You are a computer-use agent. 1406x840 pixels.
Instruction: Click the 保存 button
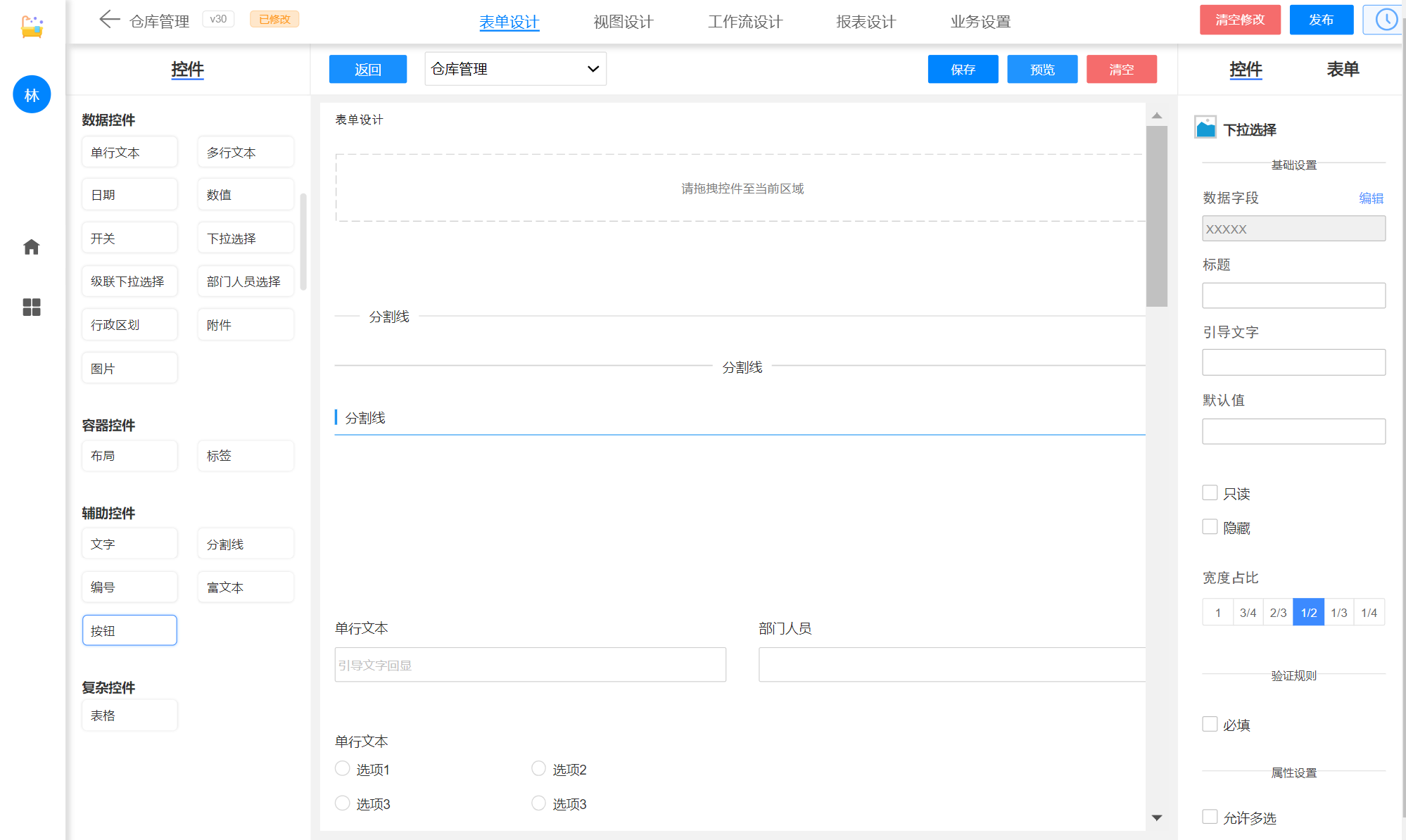tap(963, 69)
